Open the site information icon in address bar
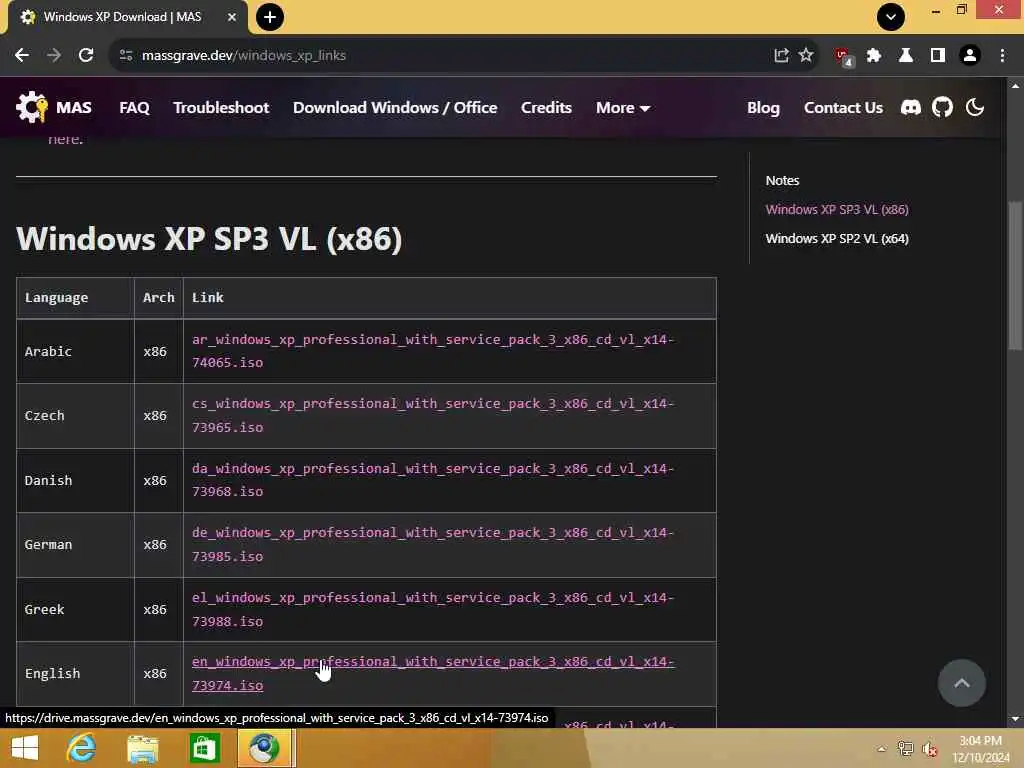The image size is (1024, 768). pos(126,56)
